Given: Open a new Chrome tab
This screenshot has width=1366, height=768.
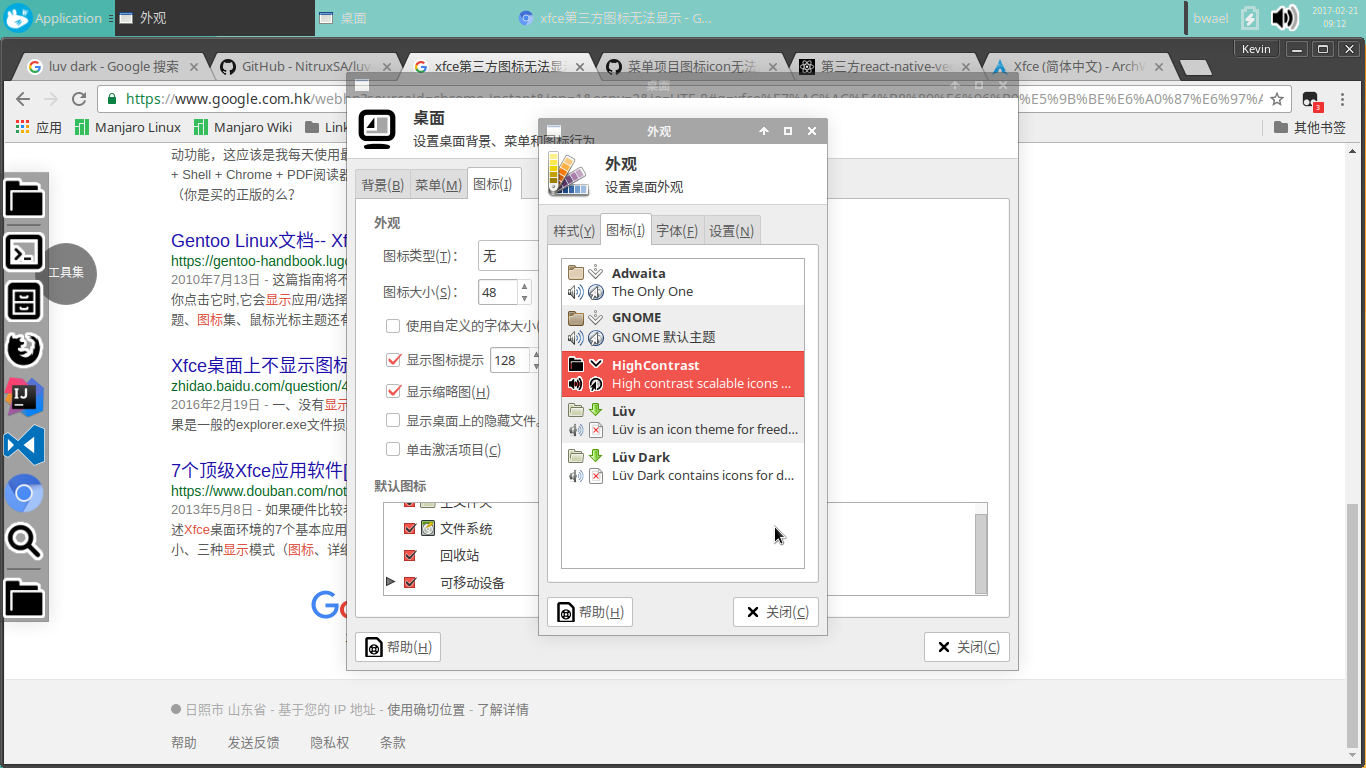Looking at the screenshot, I should tap(1195, 67).
